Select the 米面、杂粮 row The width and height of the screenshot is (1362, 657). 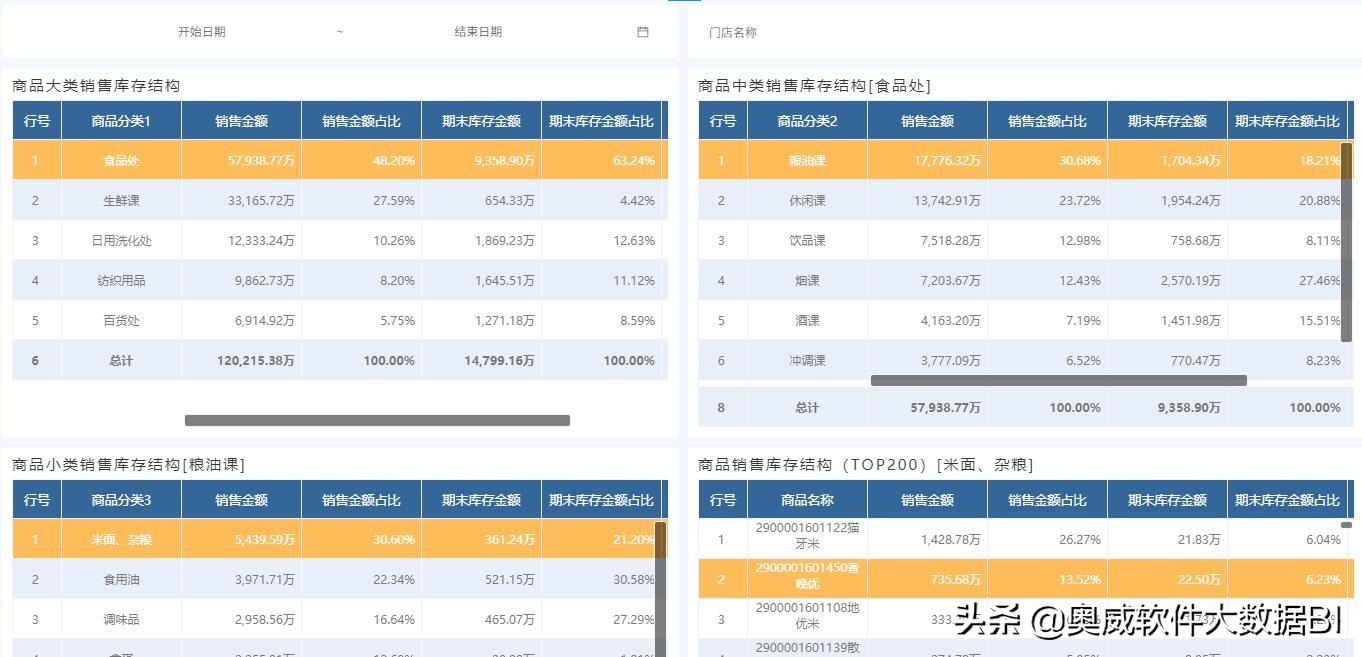coord(120,538)
